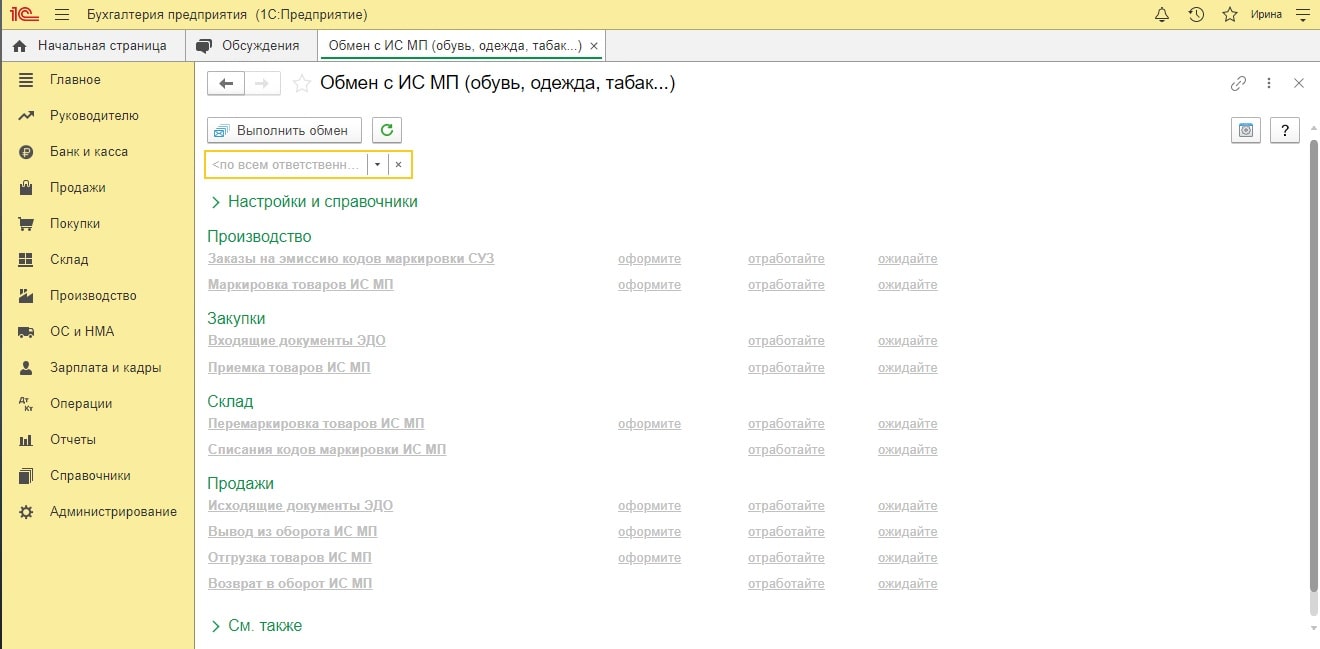Click ожидайте for Отгрузка товаров
Viewport: 1320px width, 649px height.
click(908, 558)
